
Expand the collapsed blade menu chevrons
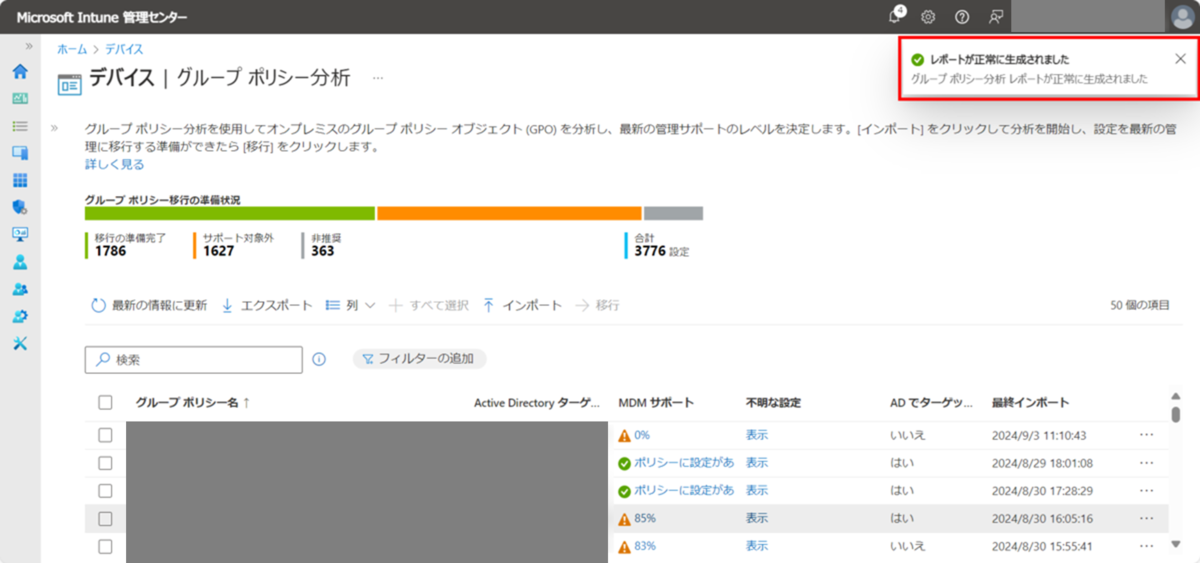[x=54, y=128]
